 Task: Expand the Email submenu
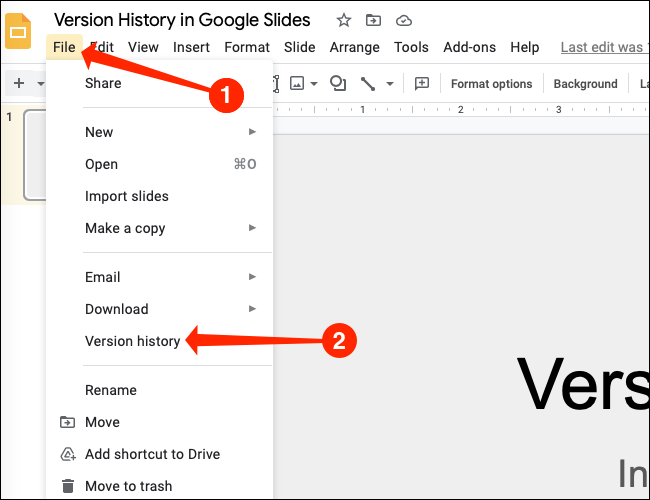click(x=160, y=277)
